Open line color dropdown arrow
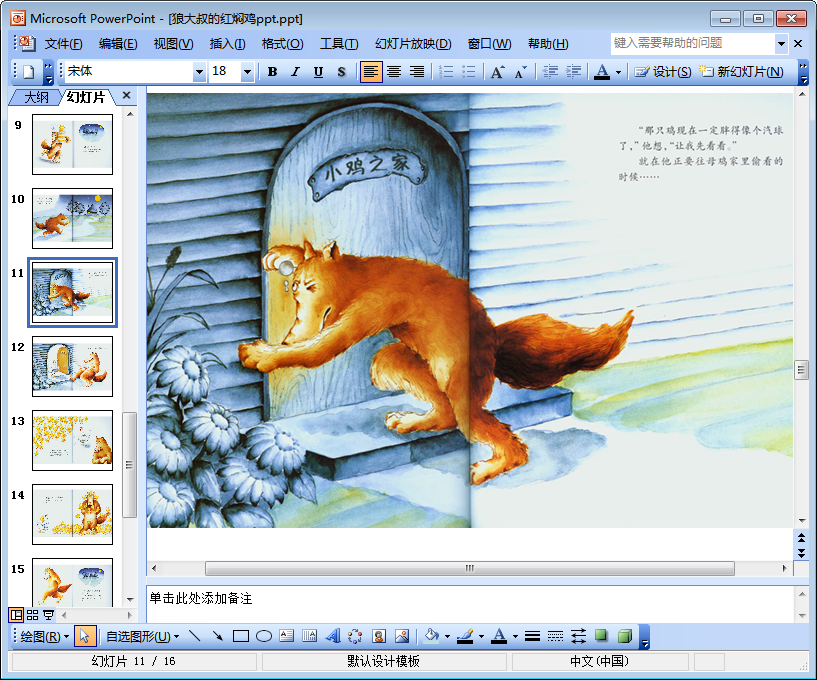Image resolution: width=817 pixels, height=680 pixels. coord(481,636)
